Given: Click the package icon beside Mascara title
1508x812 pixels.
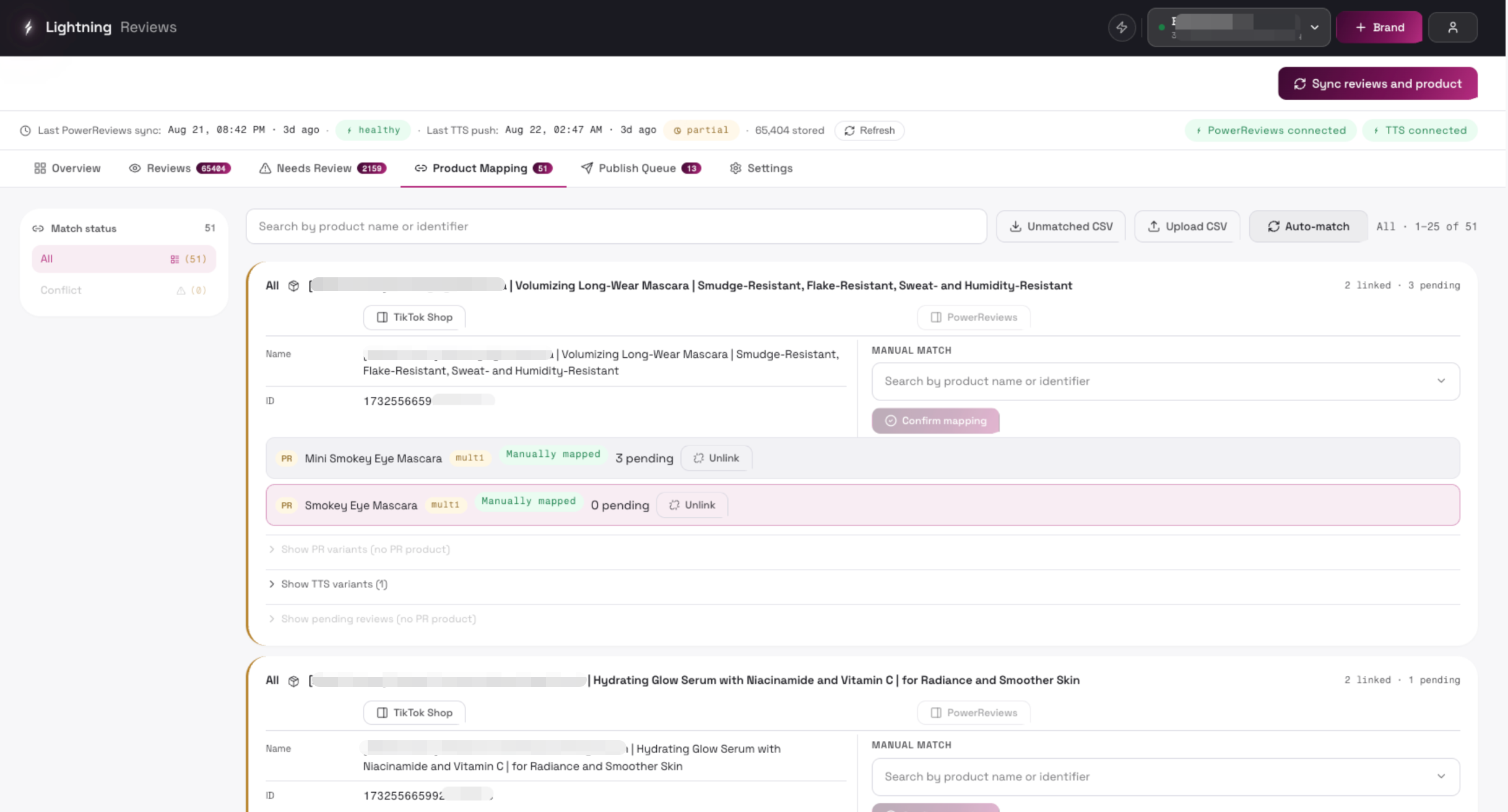Looking at the screenshot, I should [294, 286].
